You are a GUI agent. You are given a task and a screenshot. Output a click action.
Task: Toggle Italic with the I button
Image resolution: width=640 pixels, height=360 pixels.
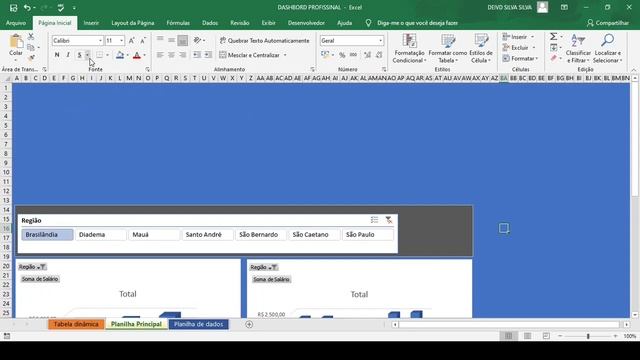tap(68, 55)
